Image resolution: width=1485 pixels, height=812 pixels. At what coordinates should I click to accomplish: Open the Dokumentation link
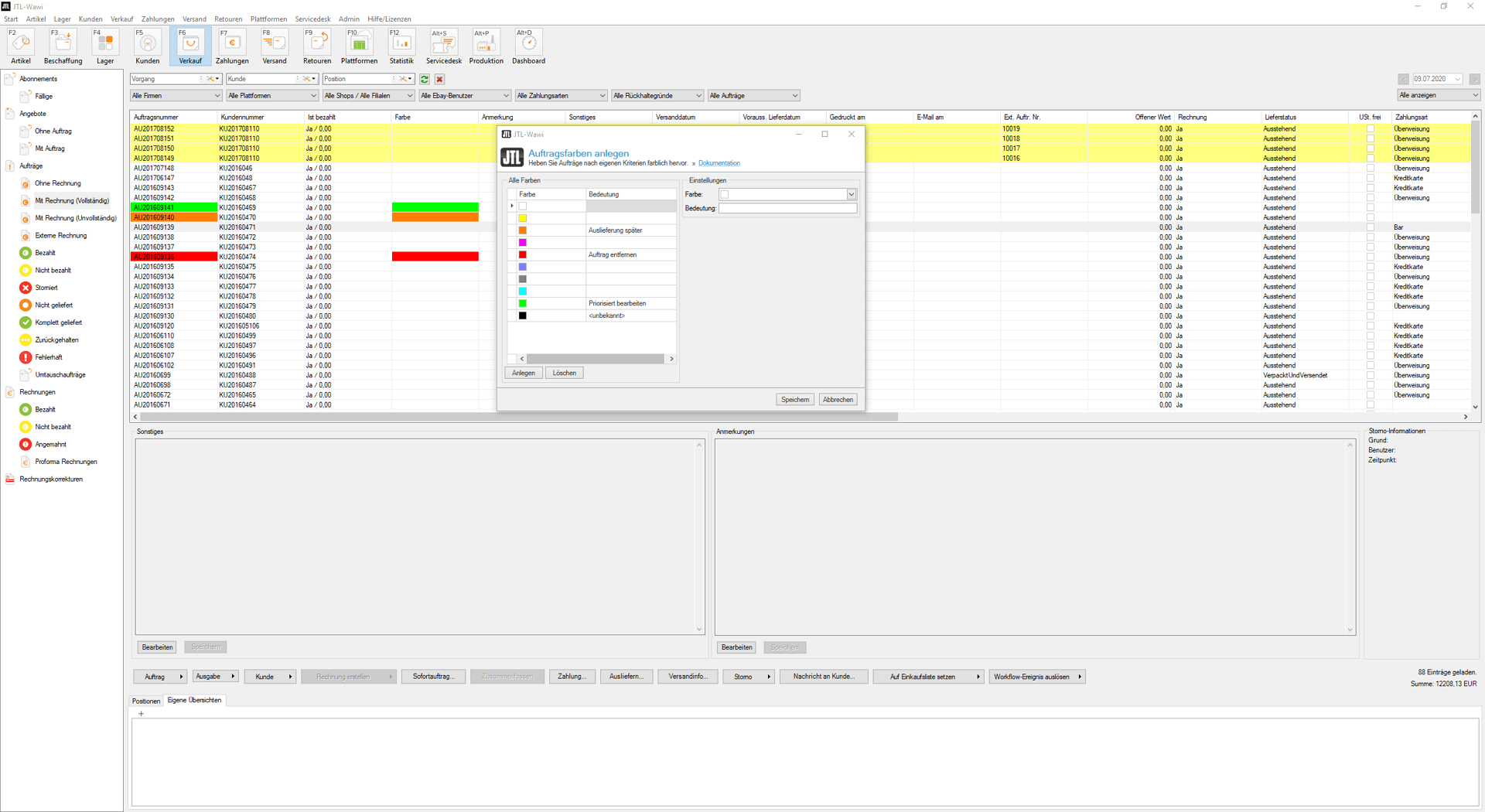pos(719,163)
